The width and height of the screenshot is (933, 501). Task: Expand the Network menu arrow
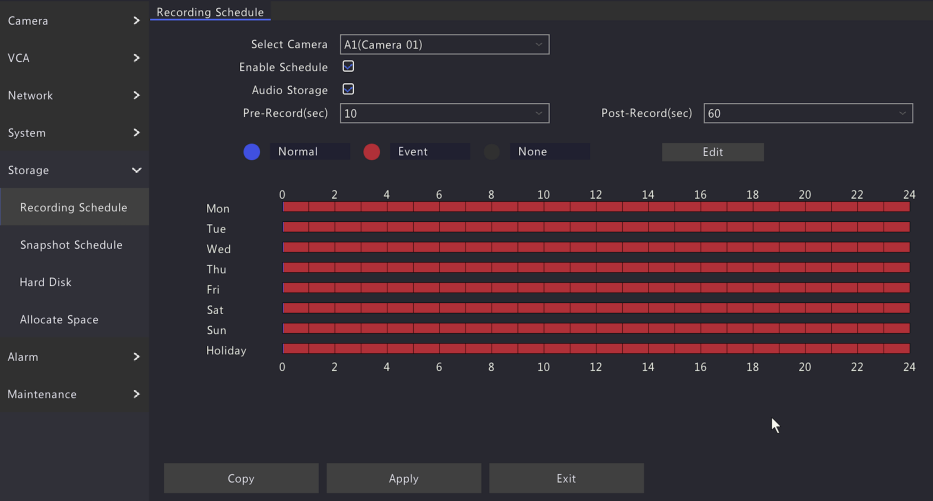136,95
